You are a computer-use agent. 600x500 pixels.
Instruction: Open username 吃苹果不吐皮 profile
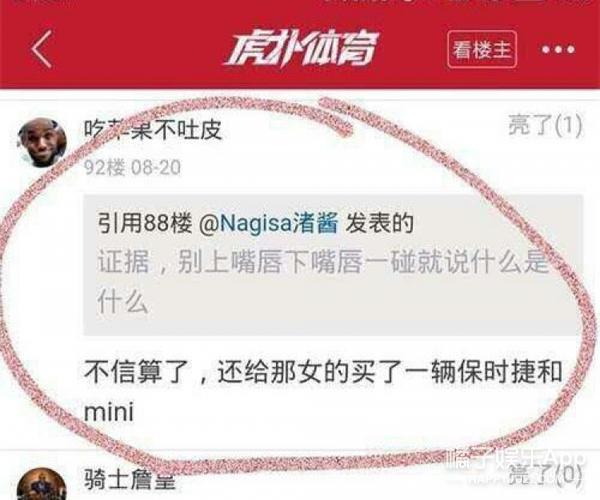(153, 130)
